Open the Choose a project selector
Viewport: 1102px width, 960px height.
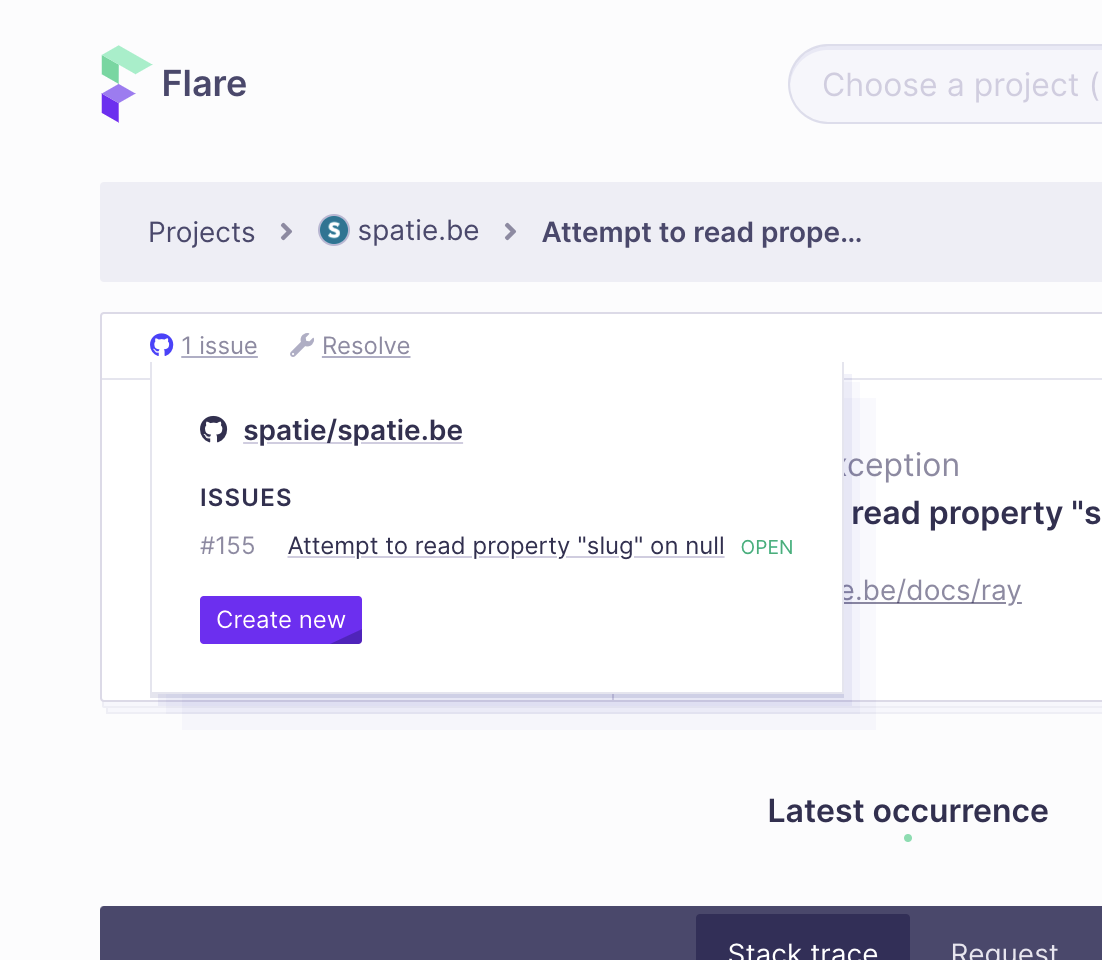[945, 84]
